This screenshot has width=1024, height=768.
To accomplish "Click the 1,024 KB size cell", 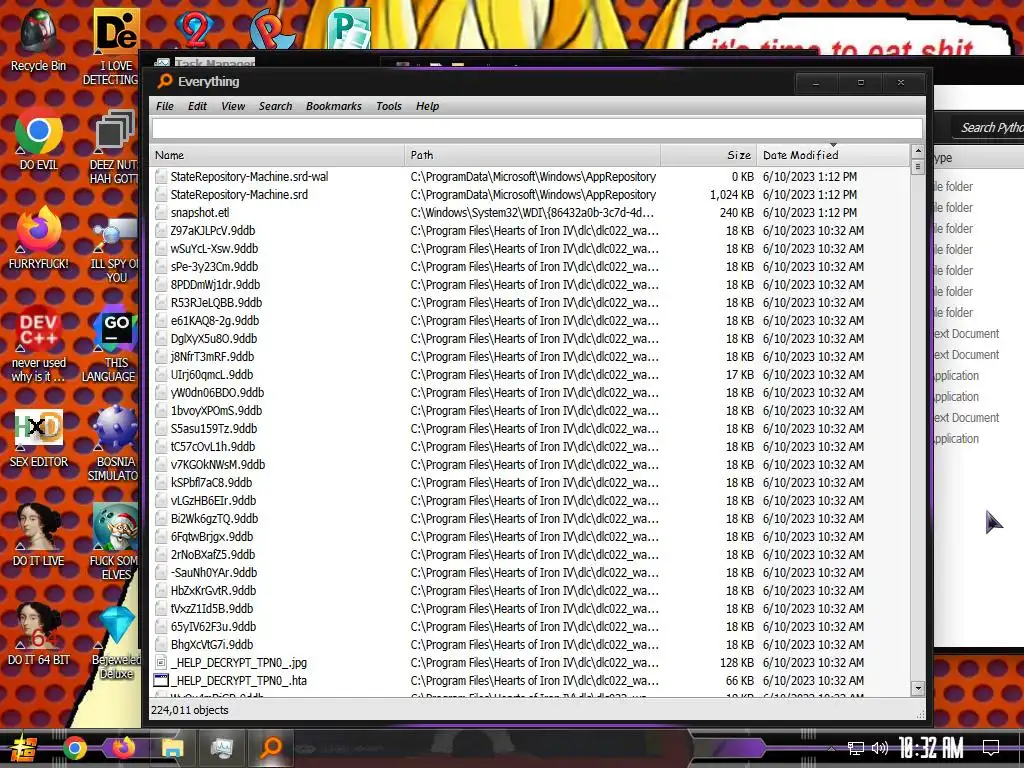I will click(731, 195).
